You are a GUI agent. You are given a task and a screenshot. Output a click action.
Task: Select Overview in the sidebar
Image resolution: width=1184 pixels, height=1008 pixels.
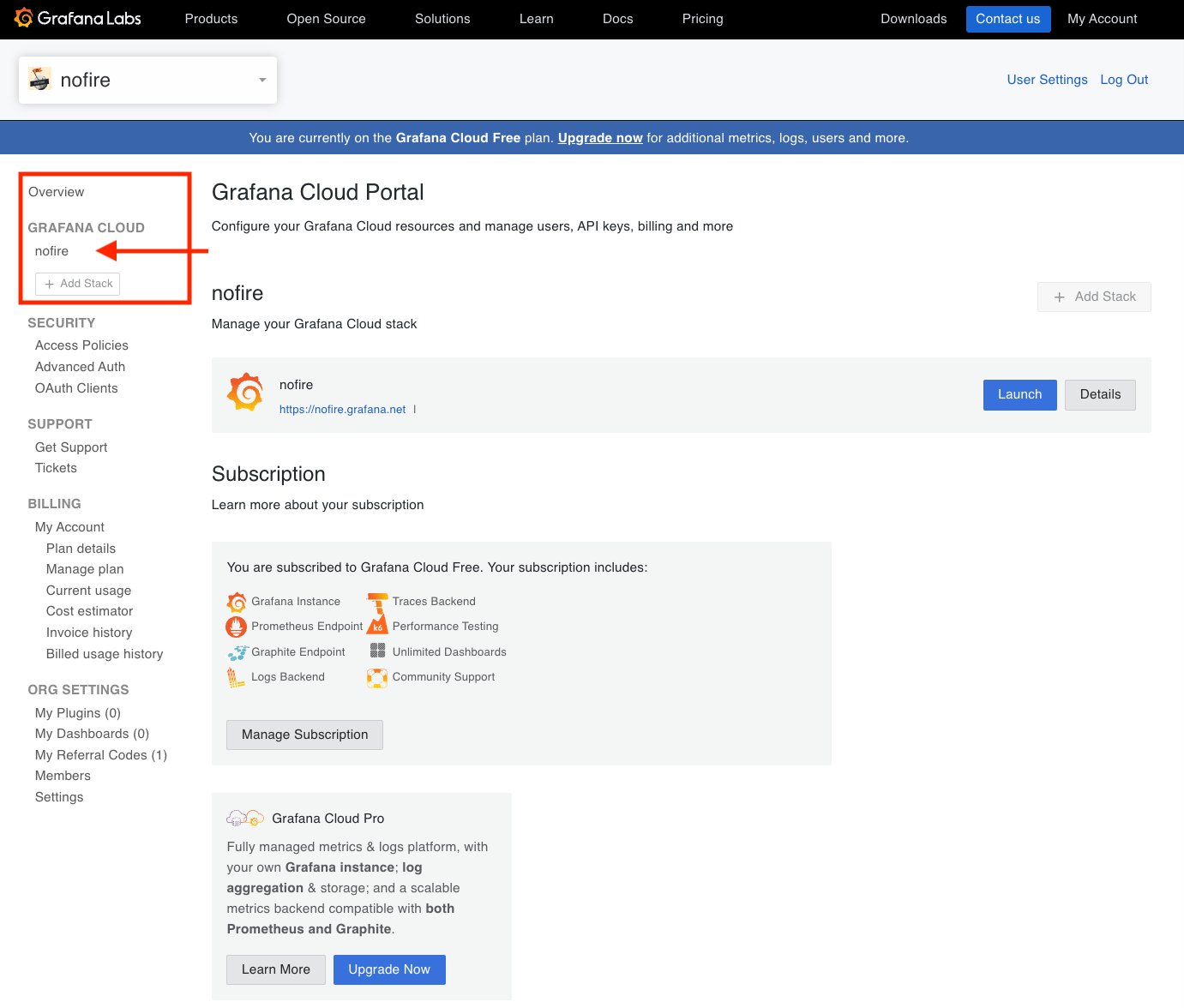tap(57, 192)
